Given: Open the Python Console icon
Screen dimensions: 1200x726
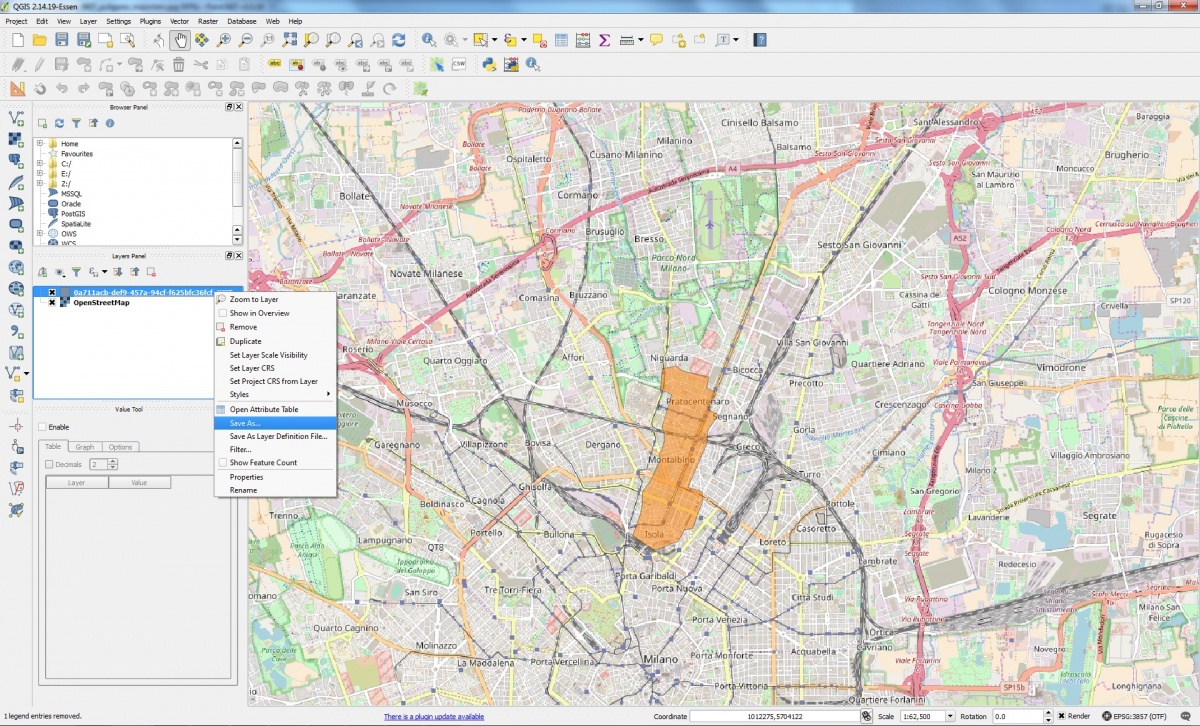Looking at the screenshot, I should point(489,64).
